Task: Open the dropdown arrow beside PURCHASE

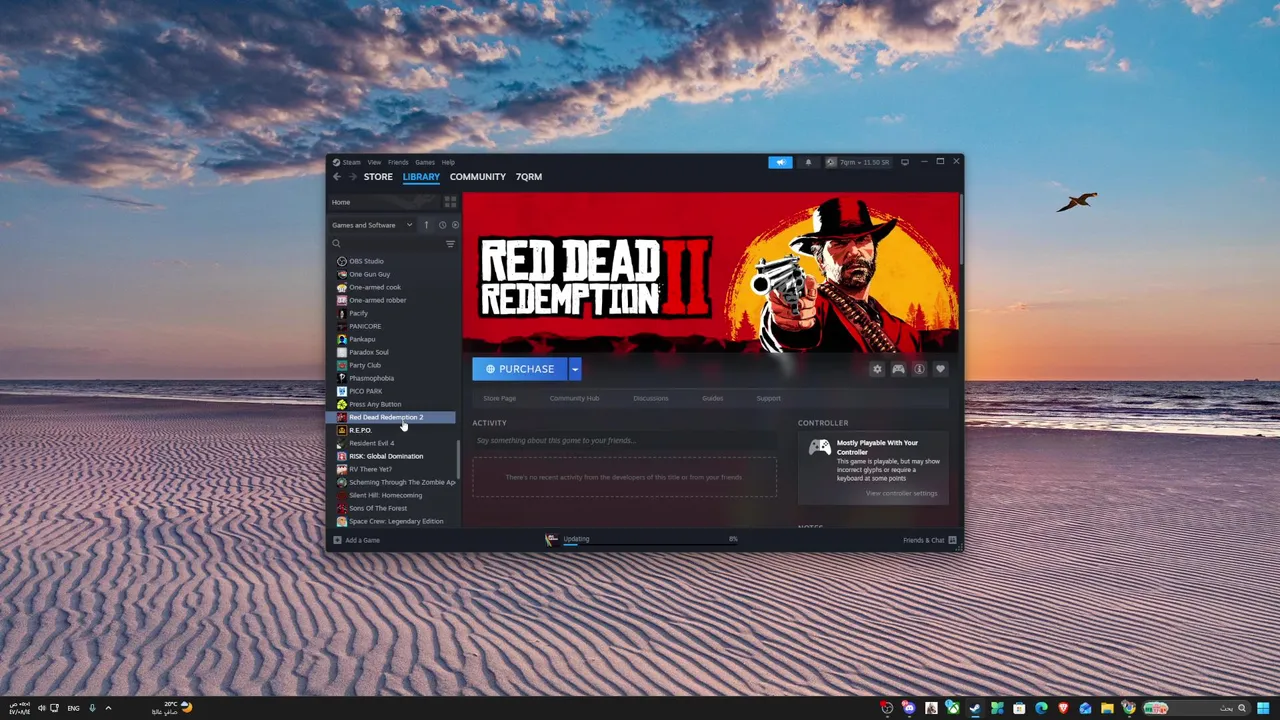Action: pyautogui.click(x=574, y=369)
